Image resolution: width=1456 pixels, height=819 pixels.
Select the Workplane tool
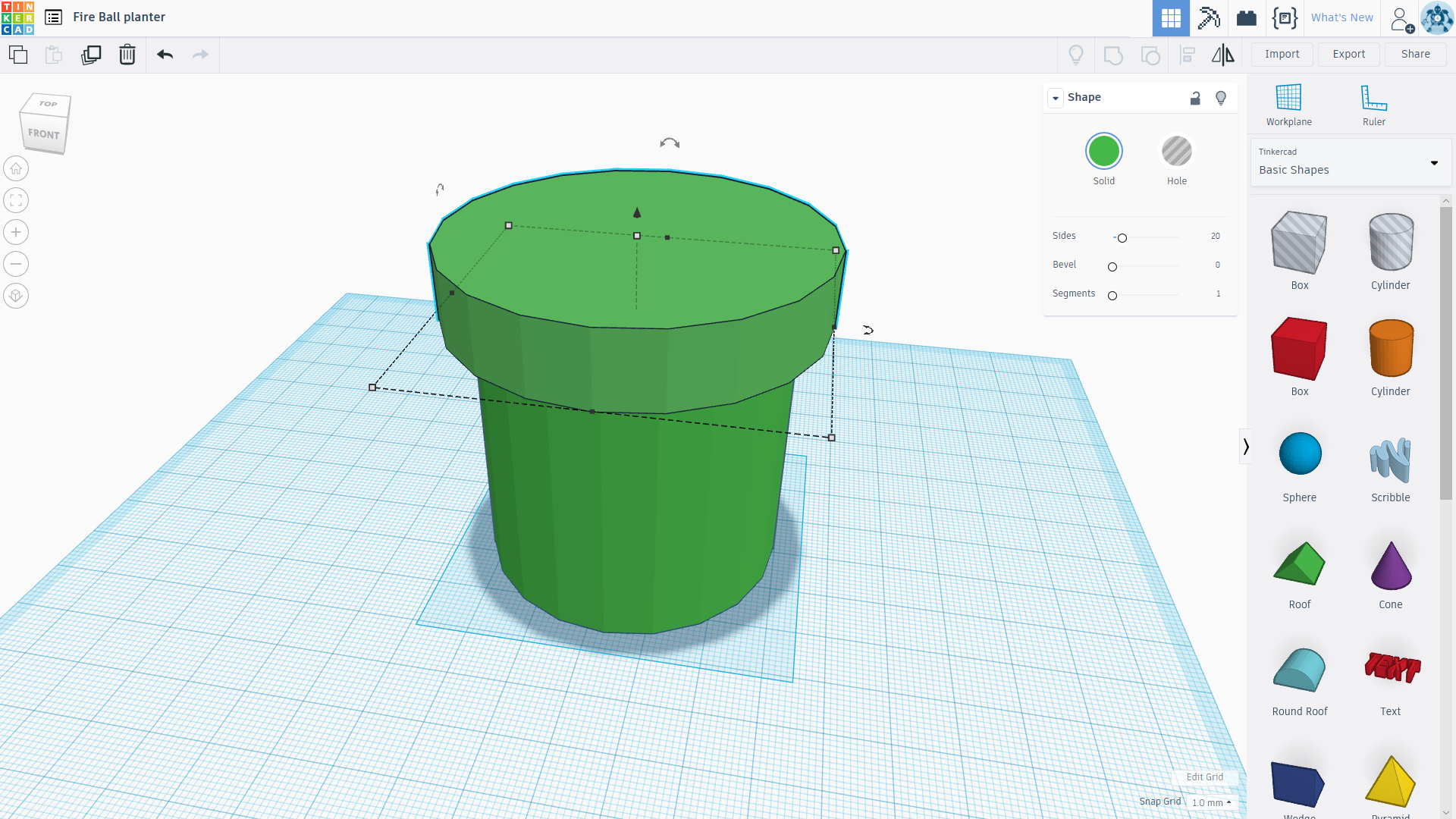point(1288,105)
